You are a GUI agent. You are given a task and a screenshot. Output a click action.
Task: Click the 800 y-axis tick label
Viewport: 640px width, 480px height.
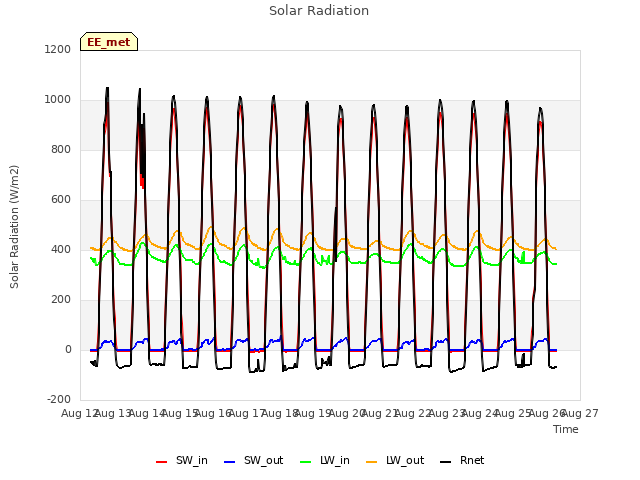[61, 149]
